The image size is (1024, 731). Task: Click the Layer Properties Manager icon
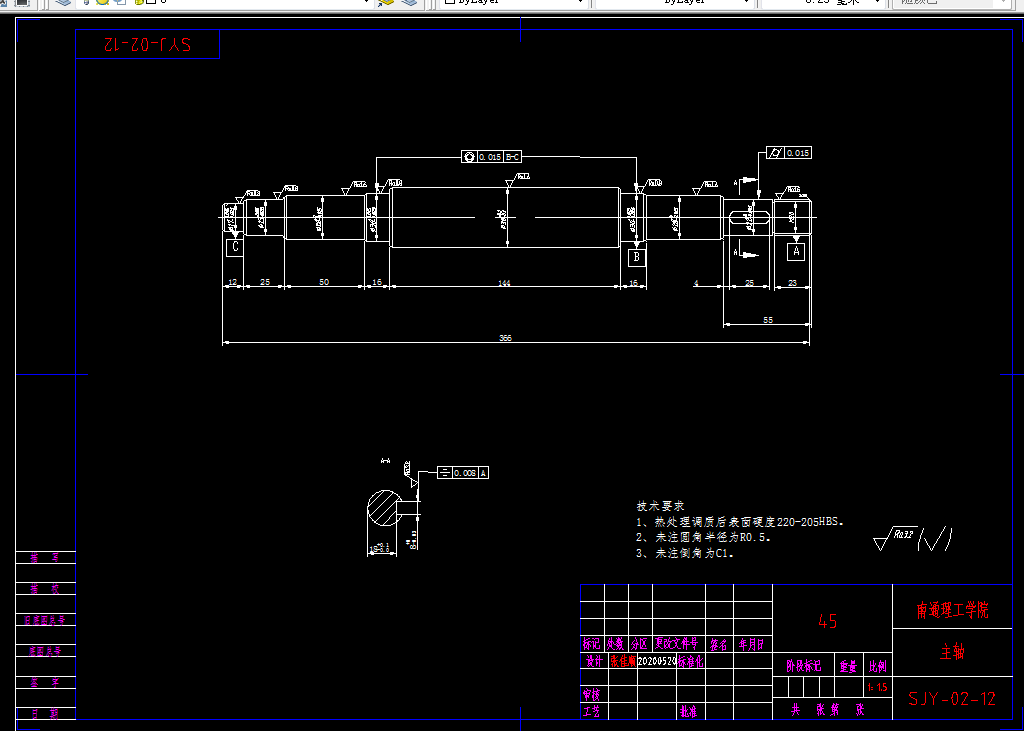click(63, 2)
